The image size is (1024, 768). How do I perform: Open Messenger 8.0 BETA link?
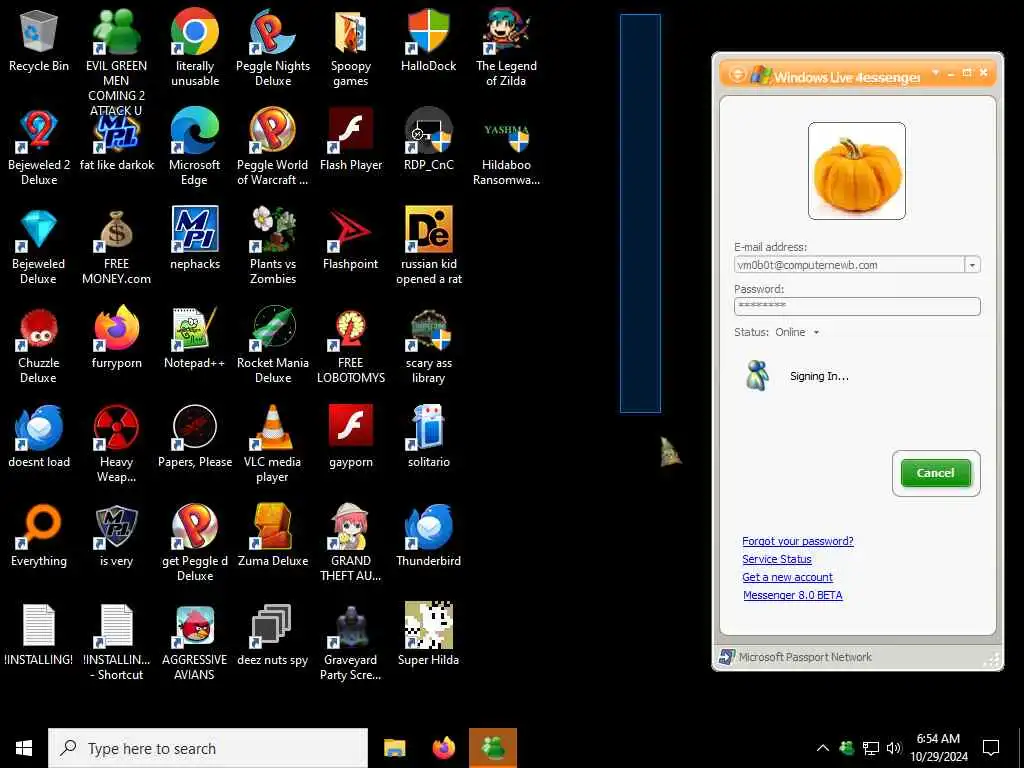[793, 595]
